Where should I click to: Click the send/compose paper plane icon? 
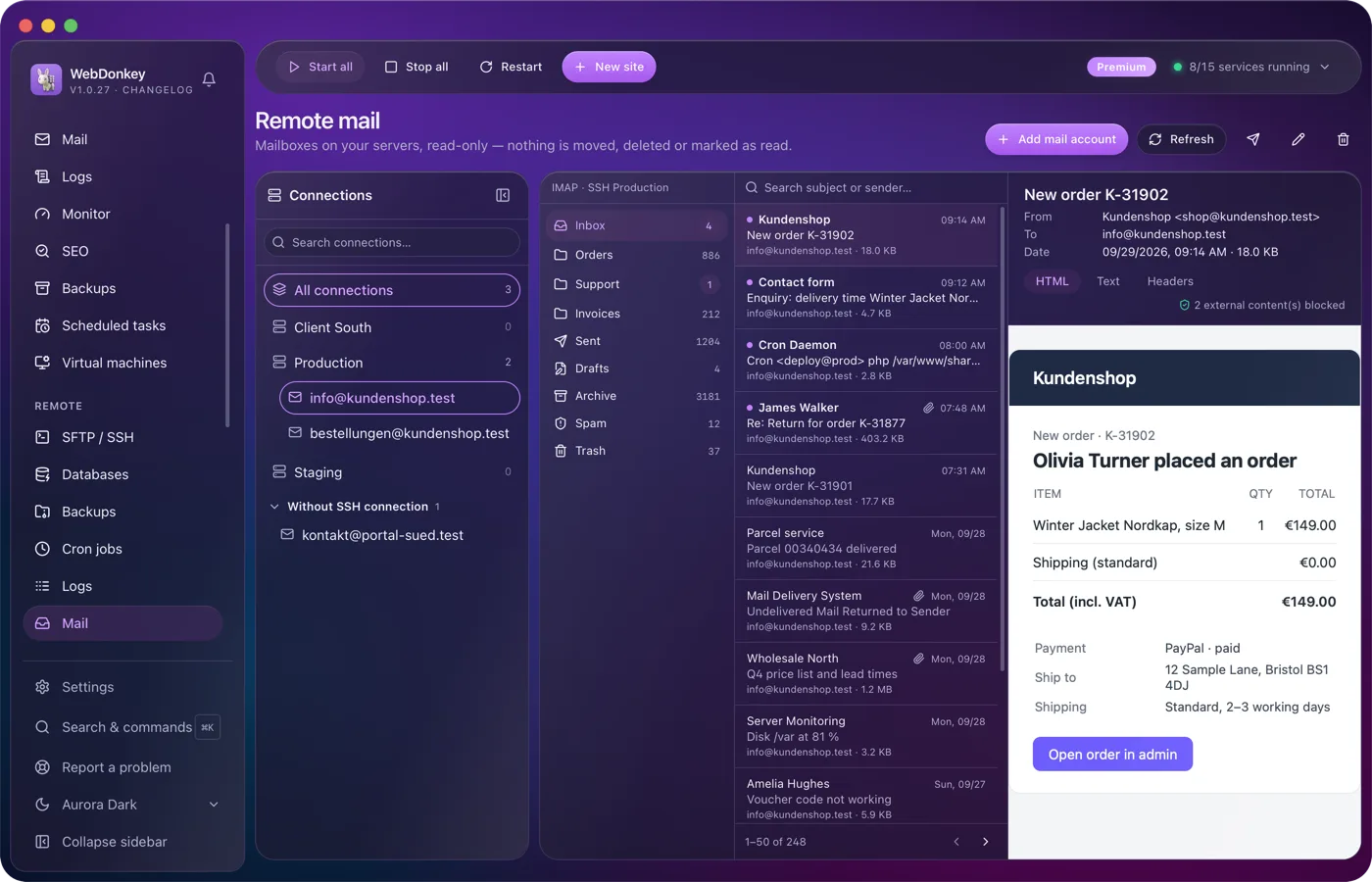click(x=1252, y=139)
